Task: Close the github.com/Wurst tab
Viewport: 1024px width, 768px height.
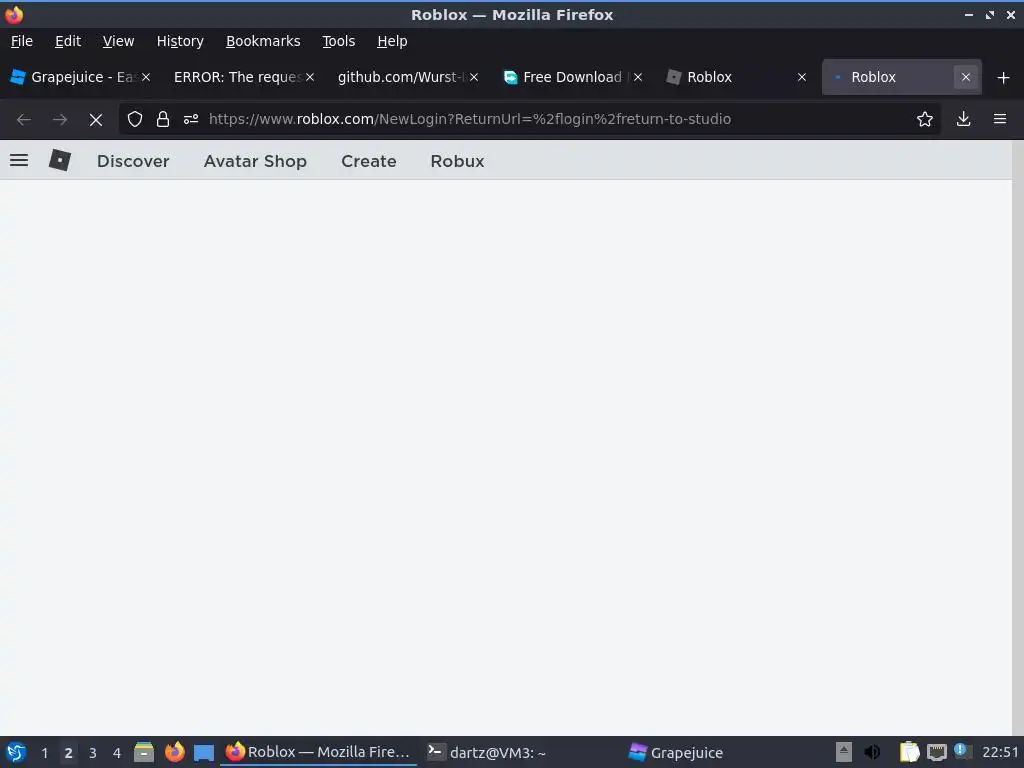Action: click(474, 77)
